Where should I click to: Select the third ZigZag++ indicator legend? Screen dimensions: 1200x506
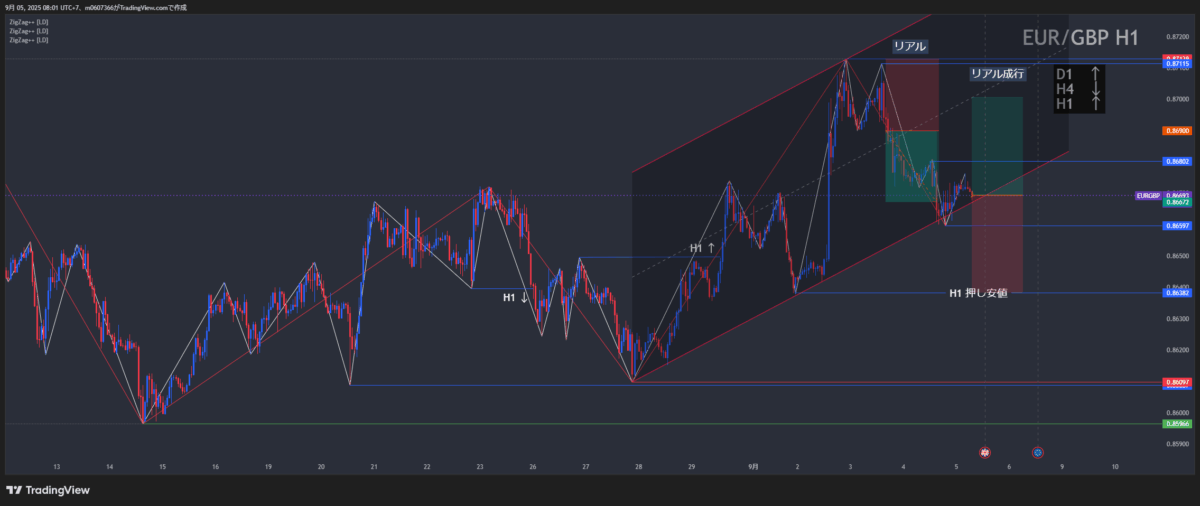(x=28, y=40)
